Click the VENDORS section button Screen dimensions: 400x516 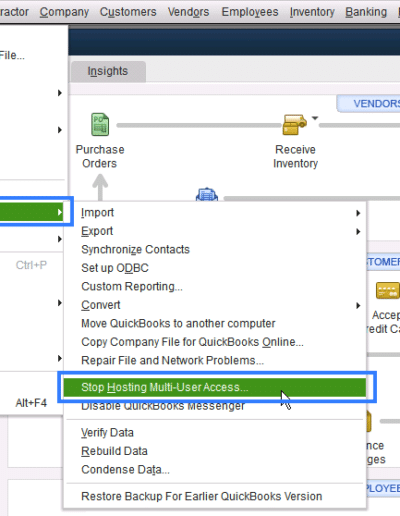[x=369, y=104]
